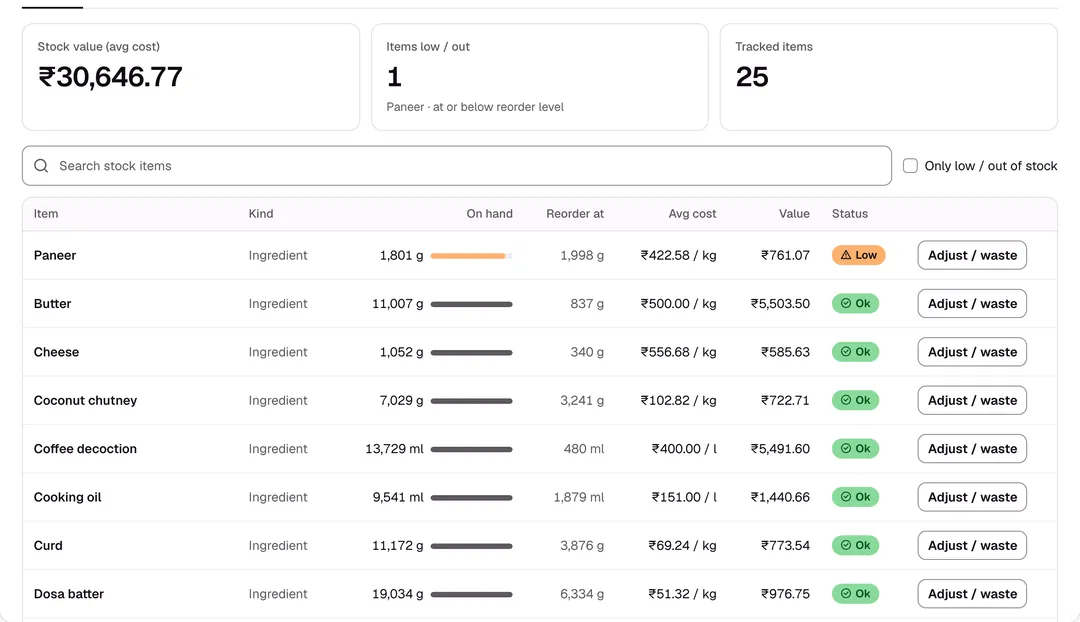Click the search magnifier icon

pyautogui.click(x=41, y=166)
